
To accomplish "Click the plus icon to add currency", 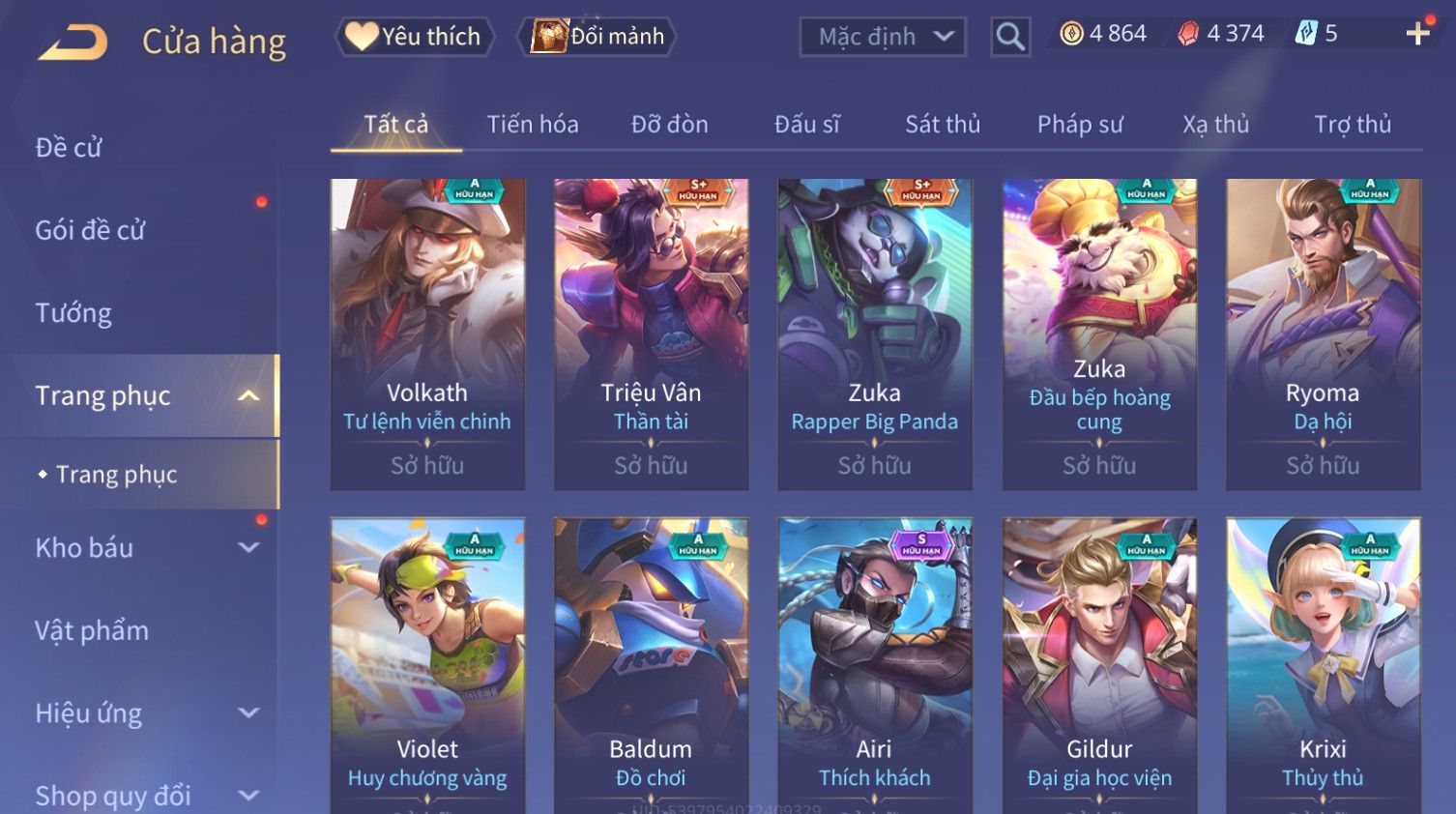I will coord(1418,34).
